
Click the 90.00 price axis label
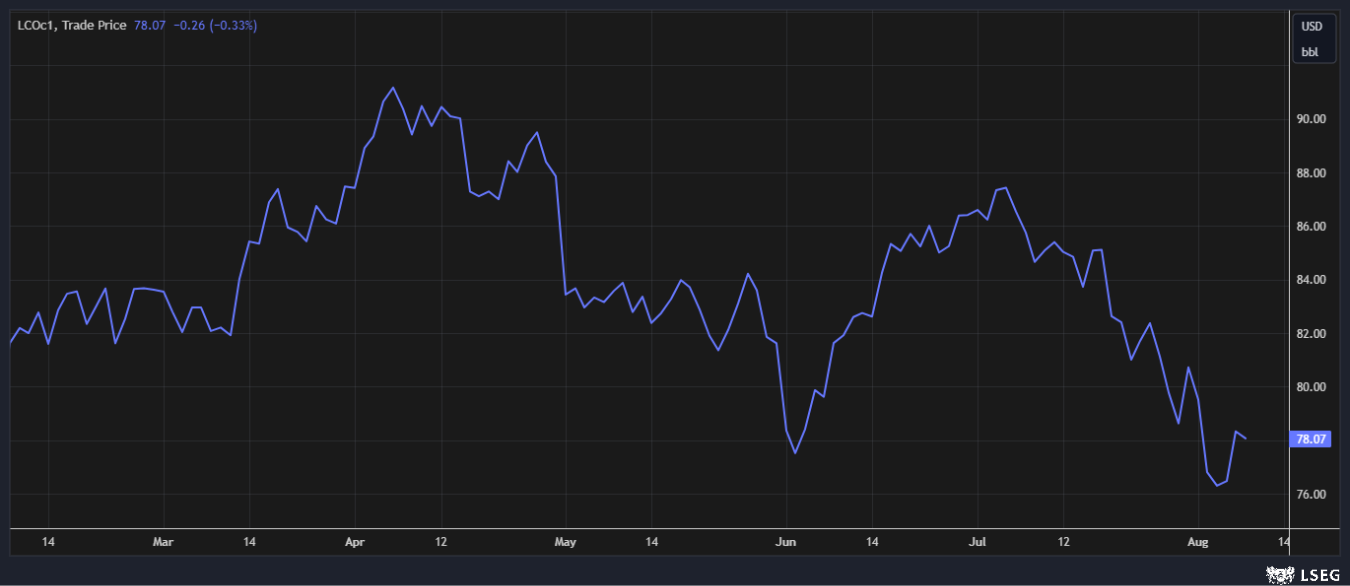pos(1311,119)
